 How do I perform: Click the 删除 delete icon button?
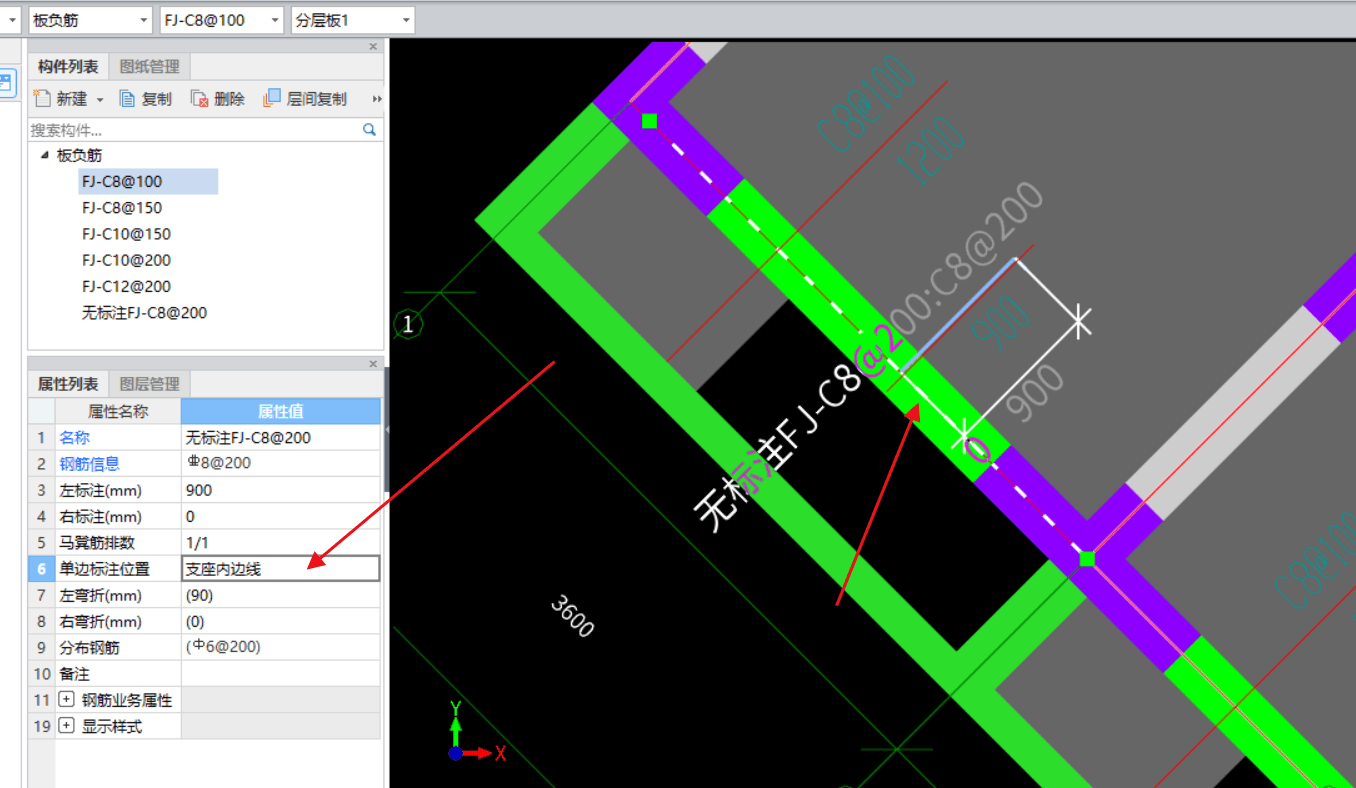pyautogui.click(x=199, y=99)
